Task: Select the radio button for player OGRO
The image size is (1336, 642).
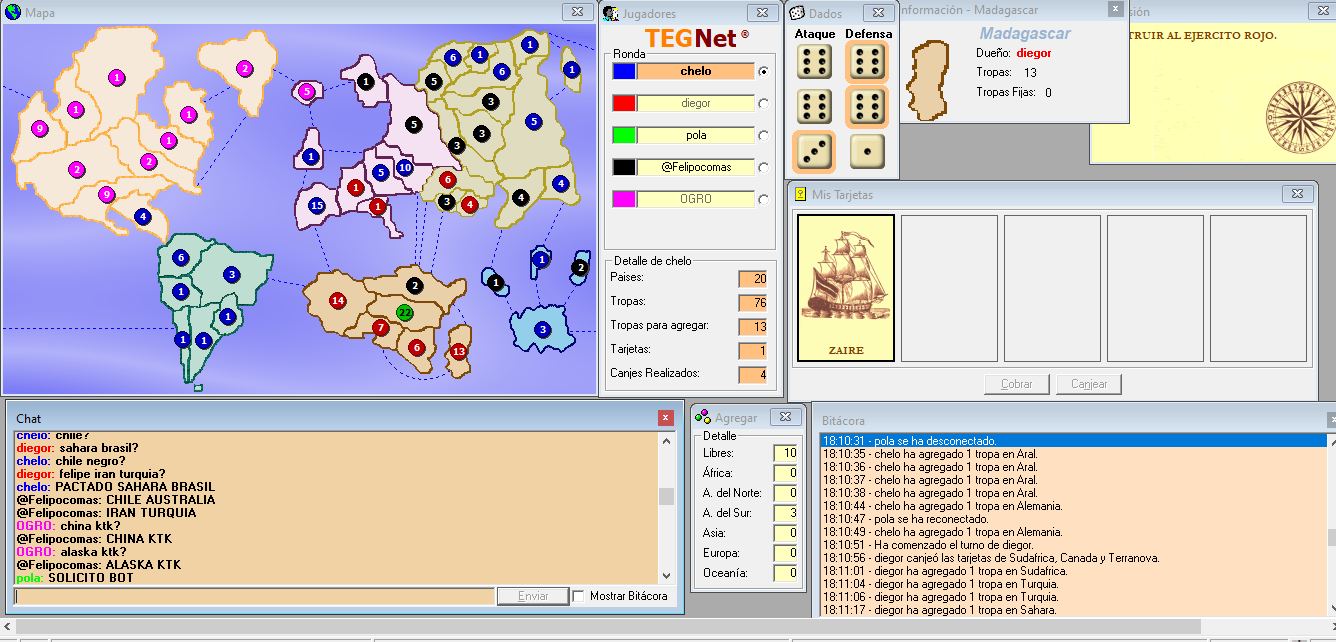Action: pos(764,199)
